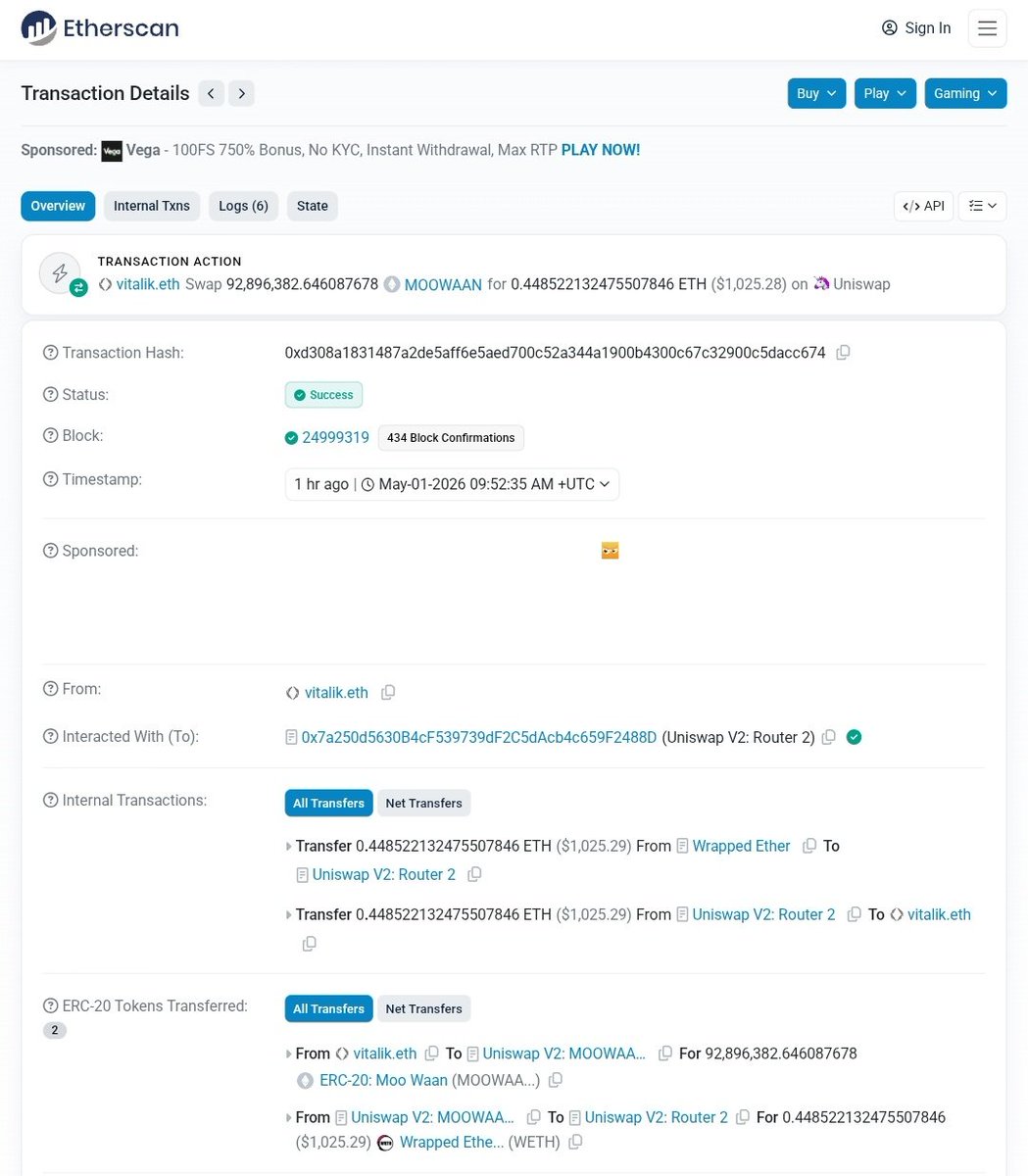This screenshot has height=1176, width=1028.
Task: Copy the Wrapped Ether WETH token address
Action: click(575, 1142)
